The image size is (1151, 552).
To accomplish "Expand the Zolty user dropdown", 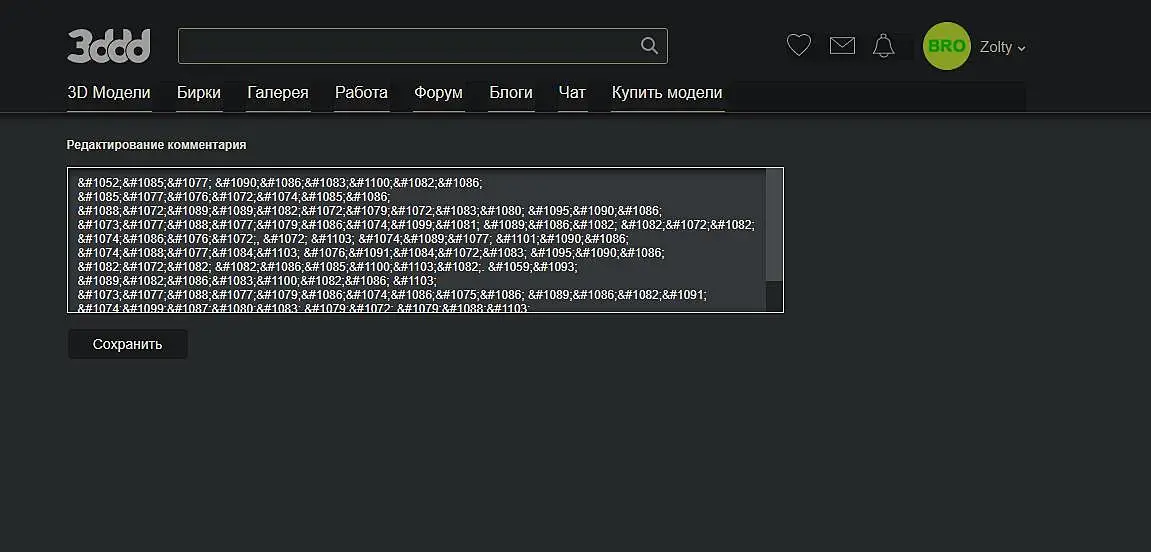I will point(1003,47).
